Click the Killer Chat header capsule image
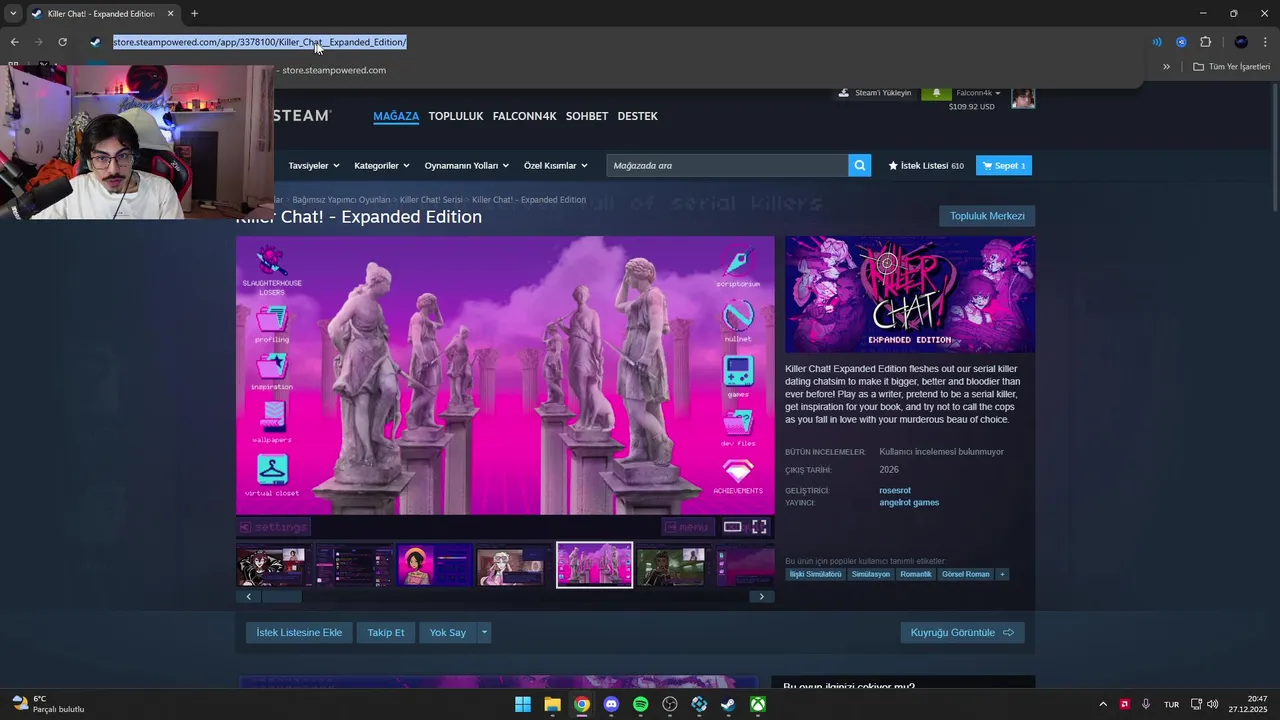Viewport: 1280px width, 720px height. tap(910, 294)
